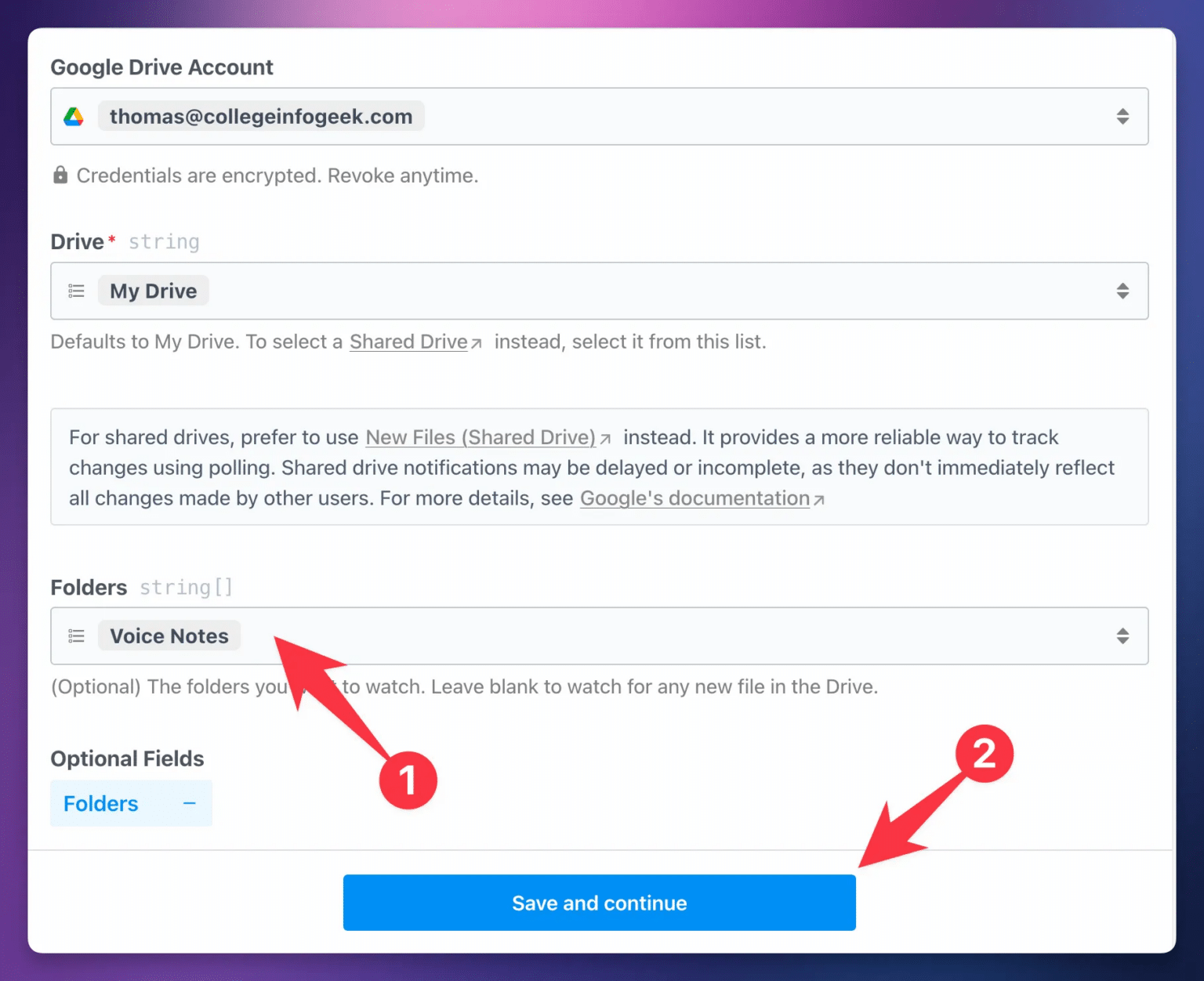
Task: Click the Google Drive logo icon
Action: point(74,117)
